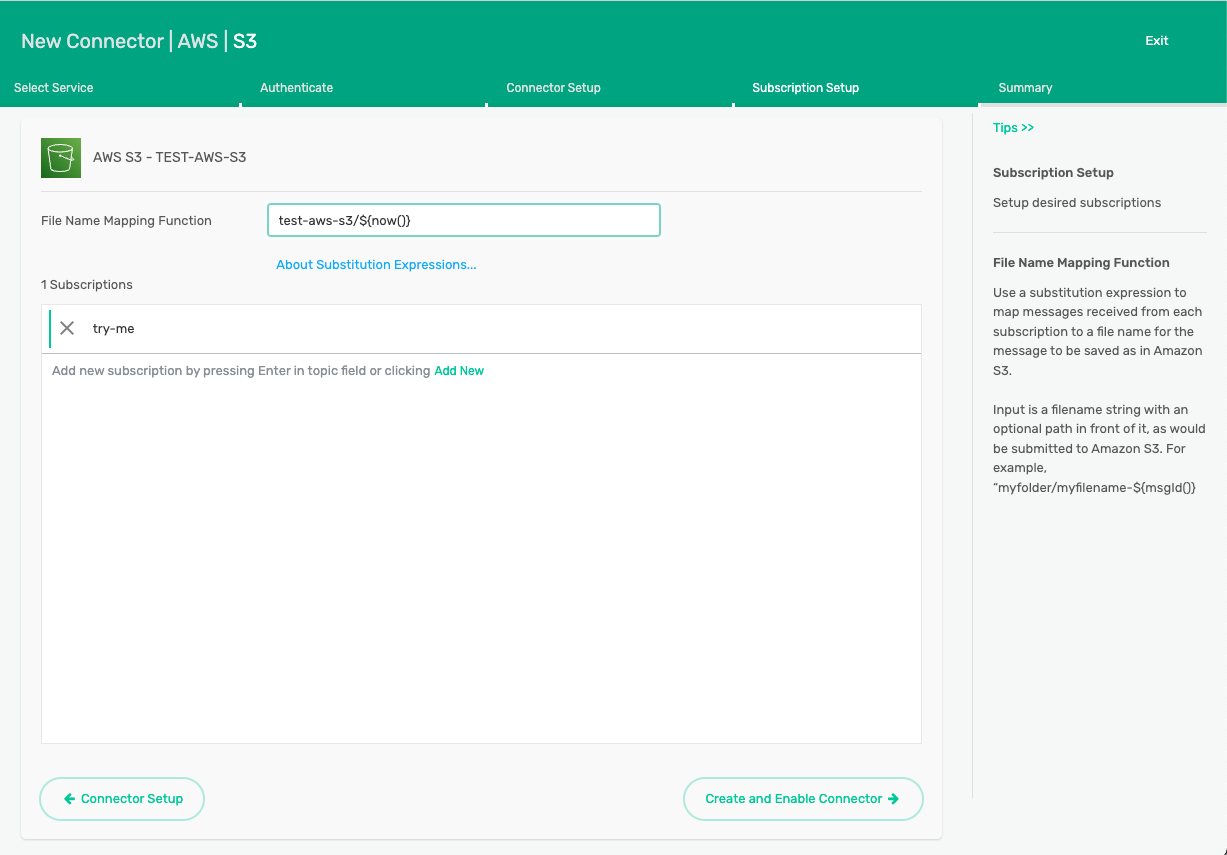The image size is (1227, 855).
Task: Open the Authenticate step tab
Action: 296,88
